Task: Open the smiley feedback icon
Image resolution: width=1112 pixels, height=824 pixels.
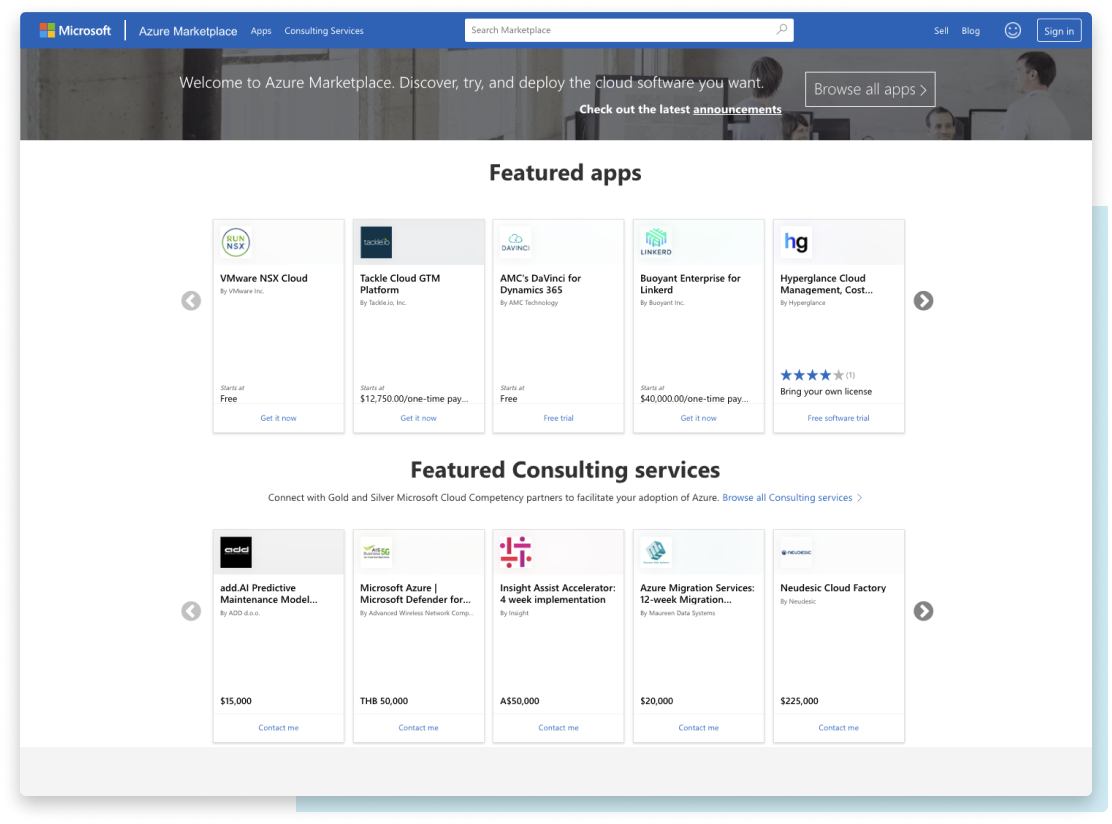Action: (x=1012, y=30)
